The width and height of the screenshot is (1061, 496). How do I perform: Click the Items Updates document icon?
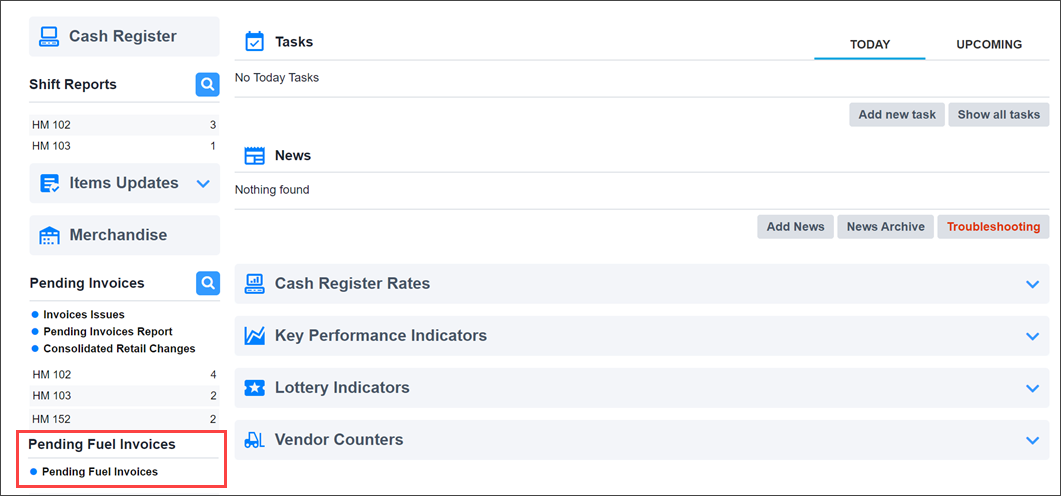[x=49, y=183]
